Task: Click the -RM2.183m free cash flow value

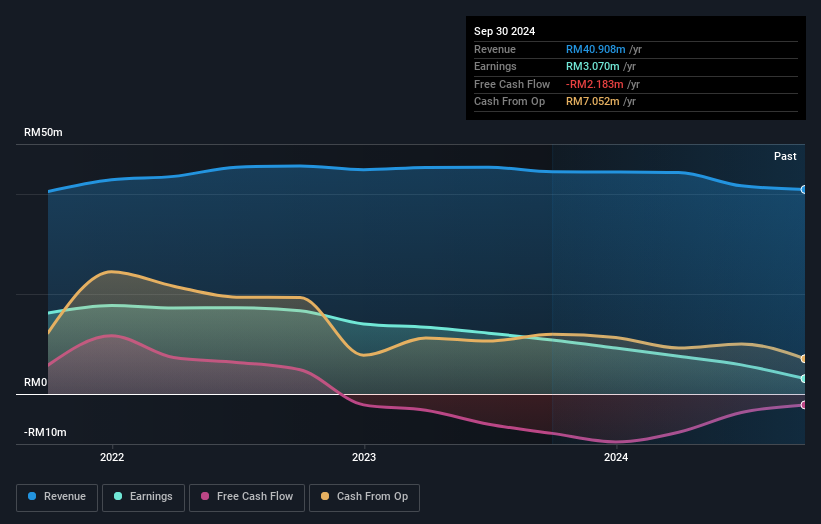Action: [594, 84]
